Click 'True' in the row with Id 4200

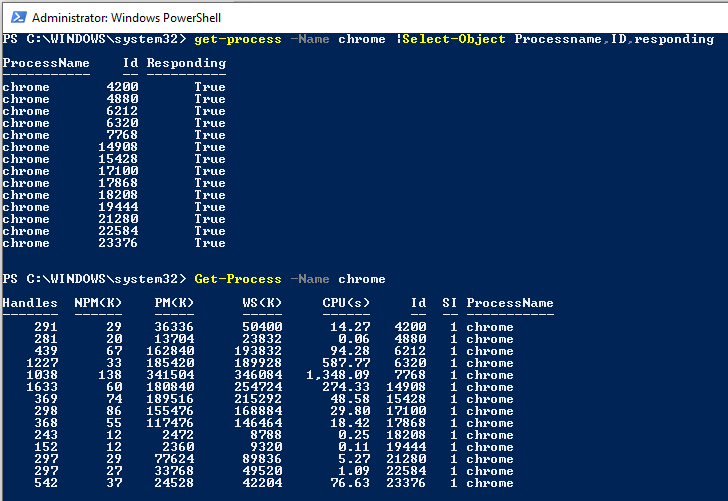click(x=210, y=87)
